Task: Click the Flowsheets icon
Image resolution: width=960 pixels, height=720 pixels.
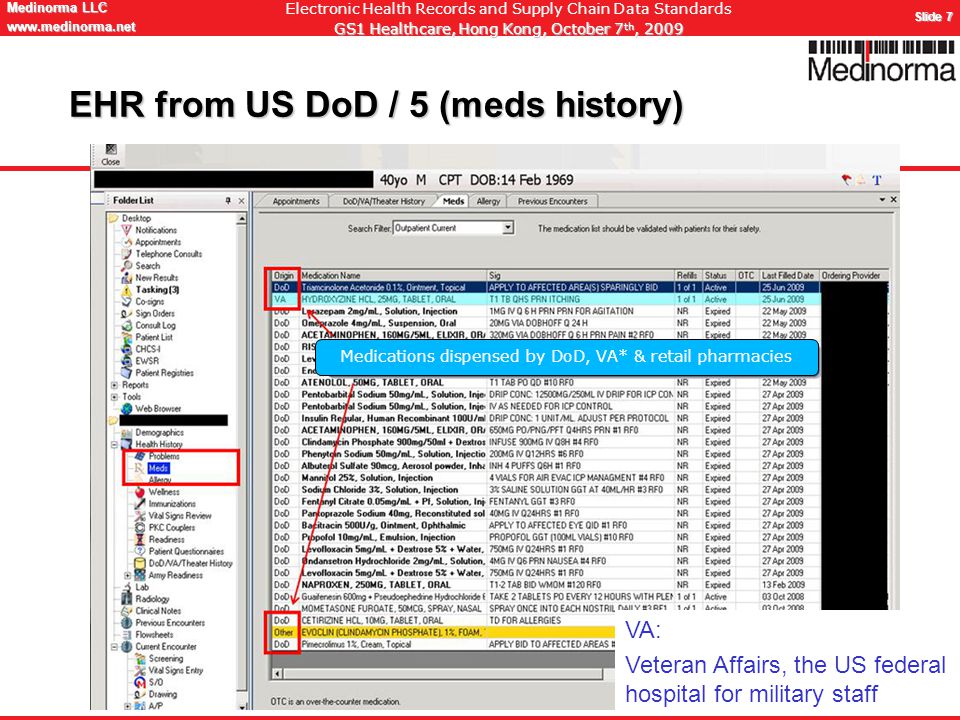Action: 127,634
